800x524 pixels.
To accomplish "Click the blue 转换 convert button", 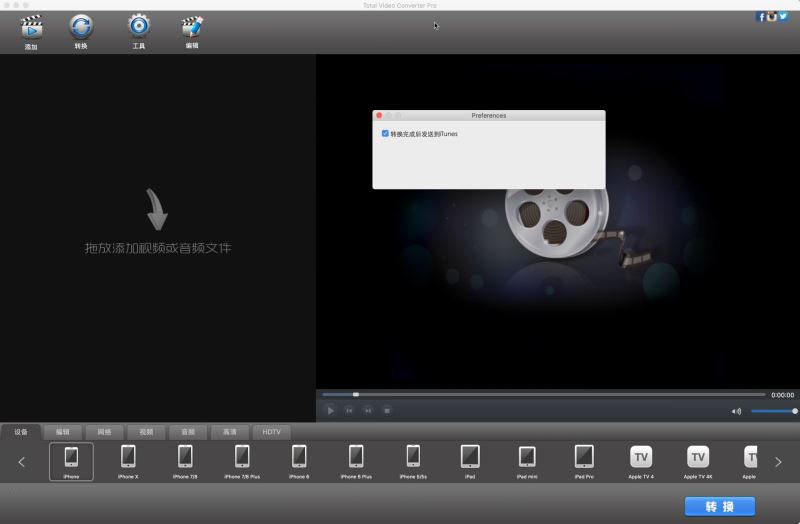I will pos(719,506).
